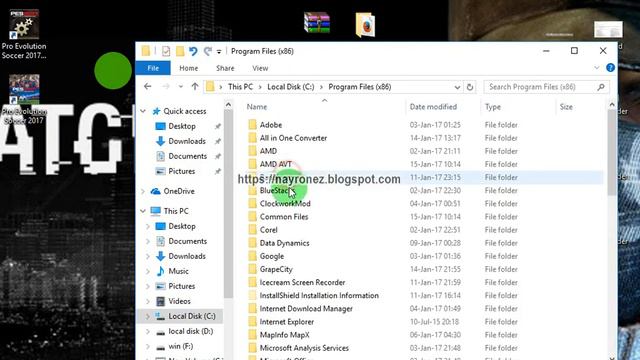The image size is (640, 360).
Task: Open the Firefox folder icon on desktop
Action: coord(365,25)
